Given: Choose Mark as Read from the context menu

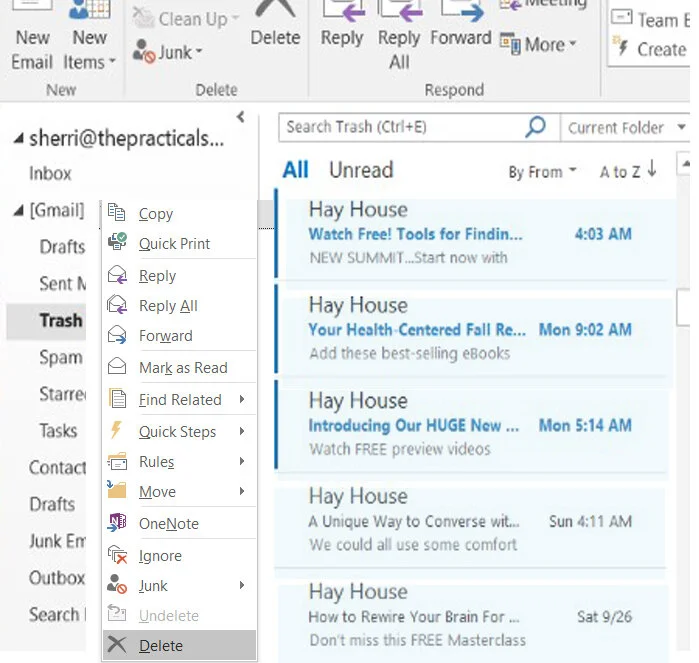Looking at the screenshot, I should [179, 367].
